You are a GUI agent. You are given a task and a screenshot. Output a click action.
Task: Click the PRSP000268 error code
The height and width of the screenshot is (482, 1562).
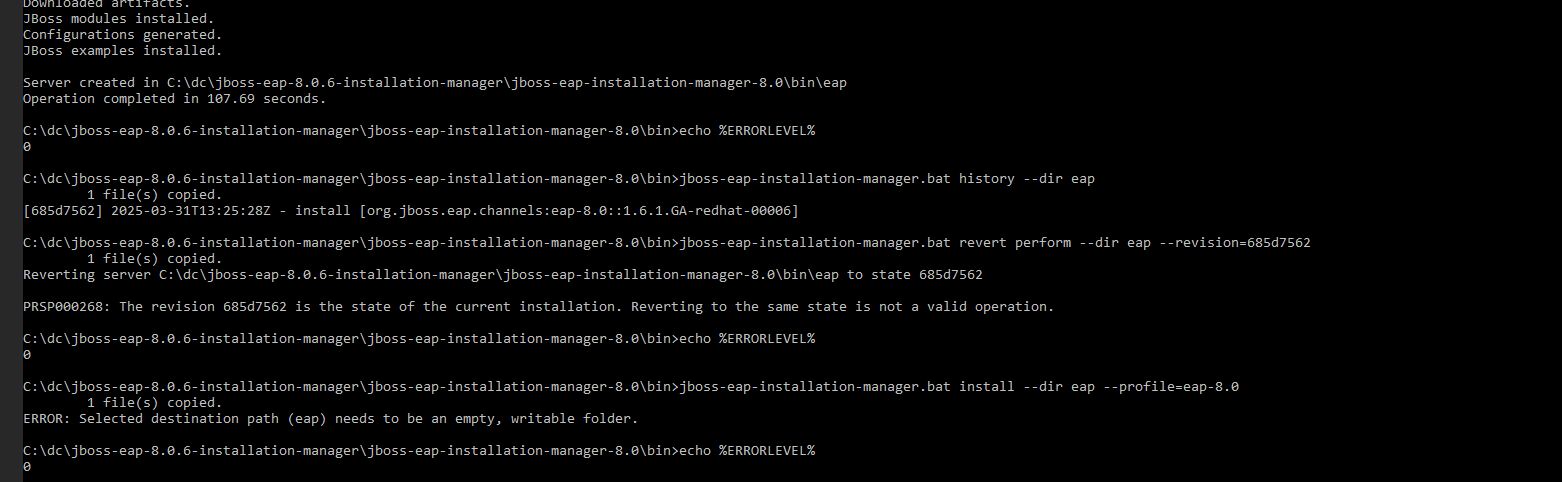coord(66,307)
